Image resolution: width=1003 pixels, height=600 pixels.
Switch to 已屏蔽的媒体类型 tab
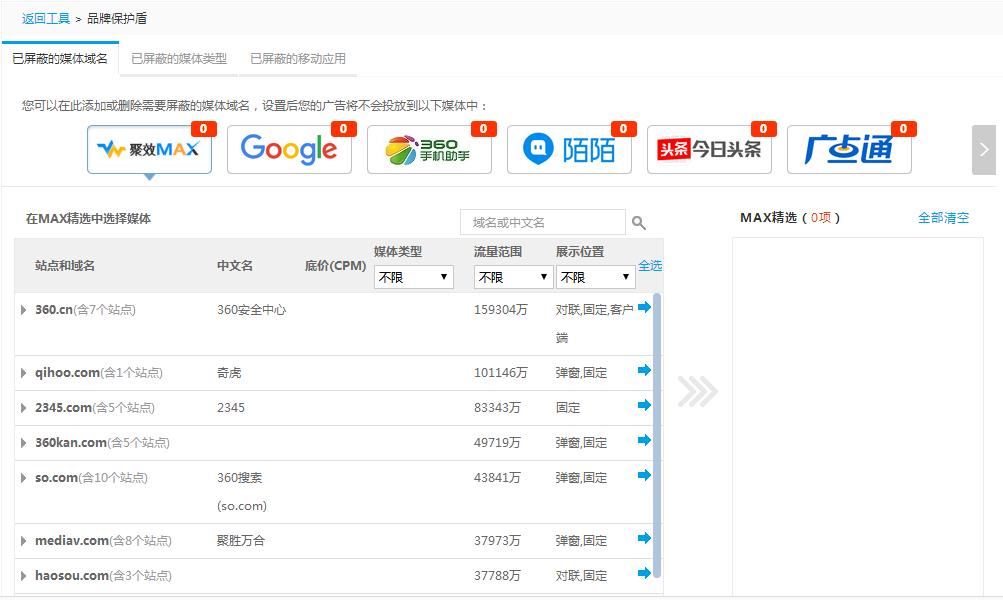[179, 59]
